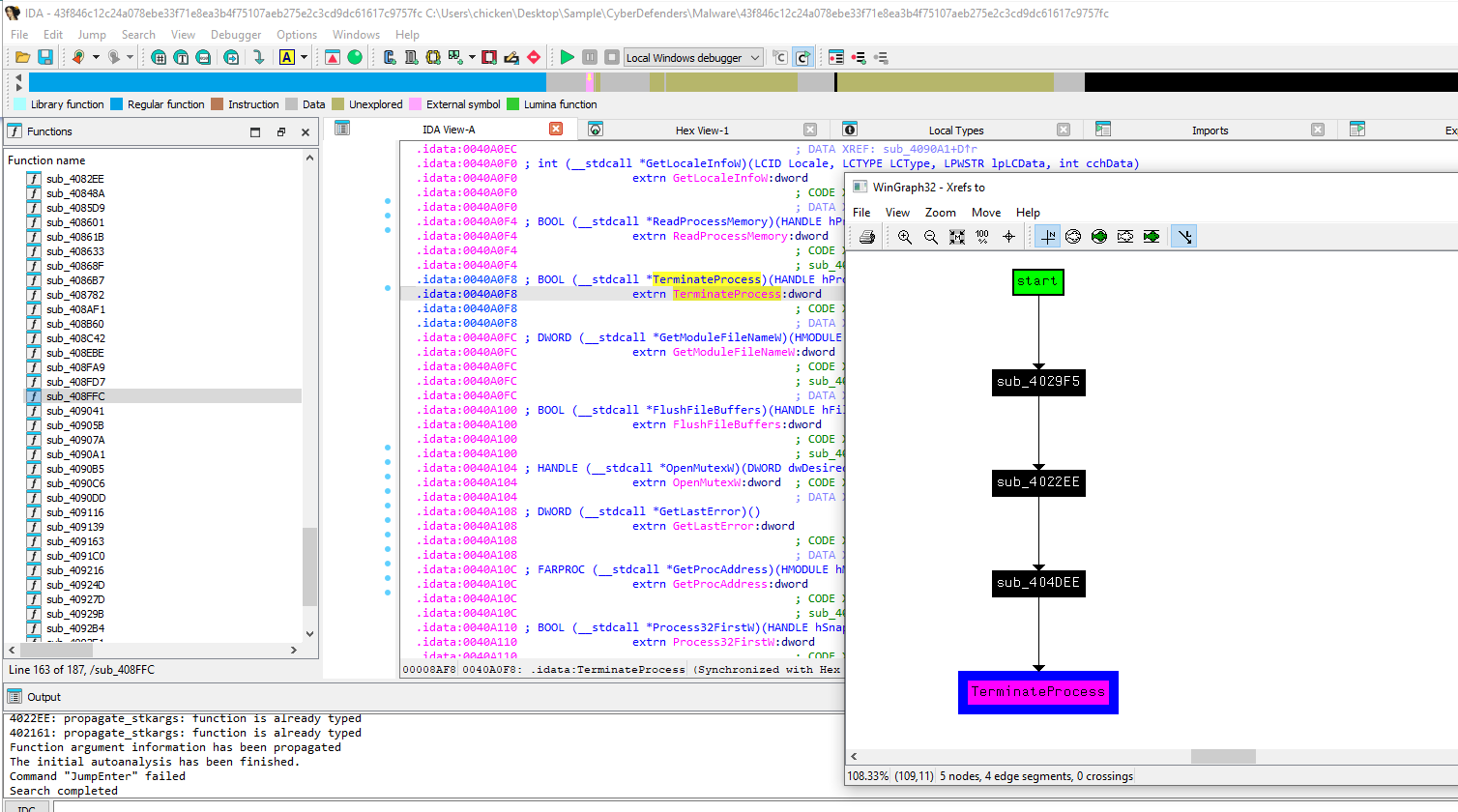Open the Debugger menu
Screen dimensions: 1458x812
click(236, 35)
